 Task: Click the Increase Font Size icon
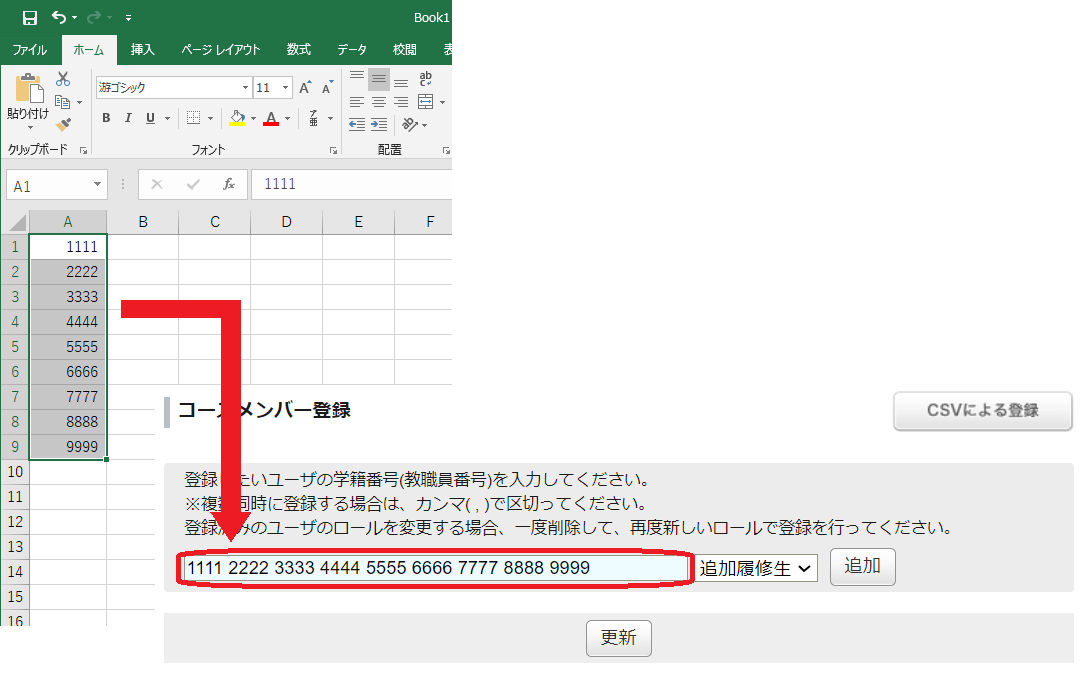[x=305, y=88]
